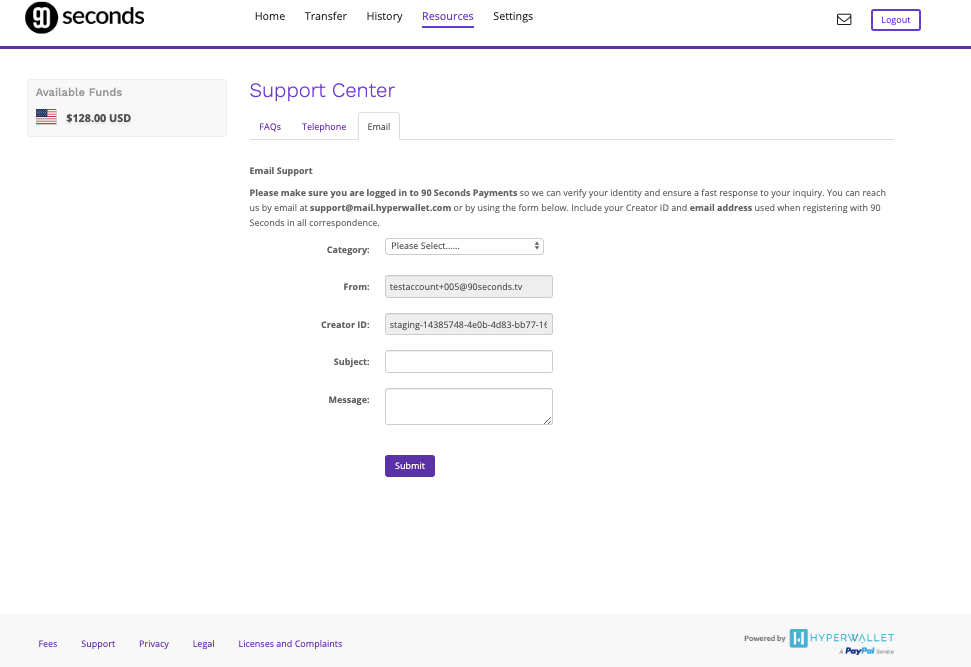Viewport: 971px width, 667px height.
Task: Expand the Category dropdown
Action: click(464, 246)
